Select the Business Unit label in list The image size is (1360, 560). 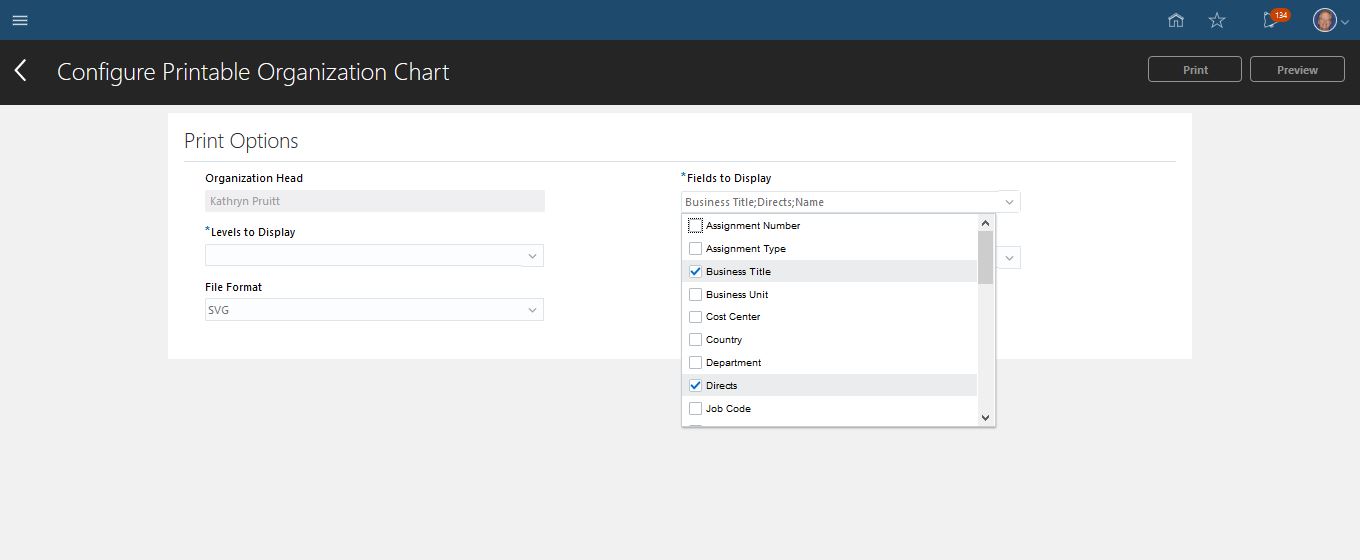[x=737, y=295]
